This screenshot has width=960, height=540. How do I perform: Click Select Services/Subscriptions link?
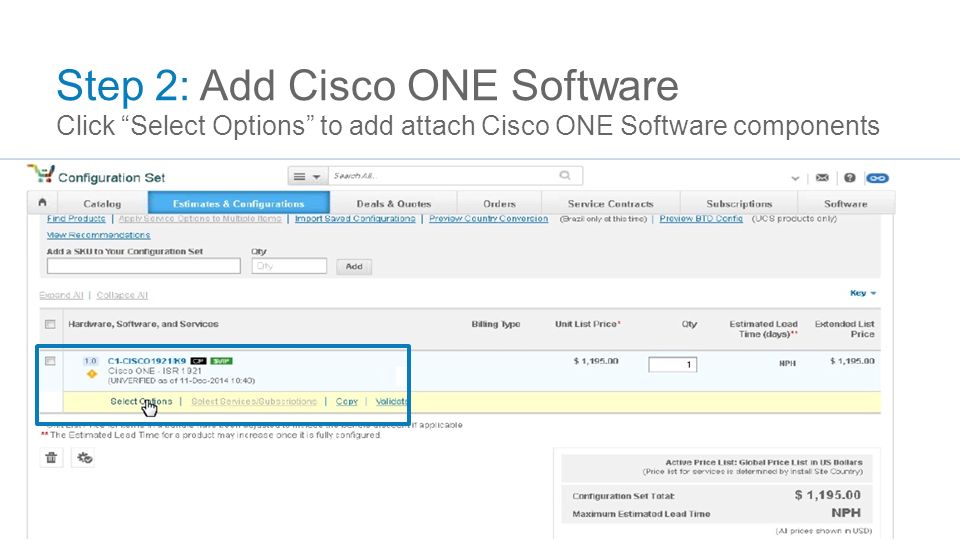254,402
